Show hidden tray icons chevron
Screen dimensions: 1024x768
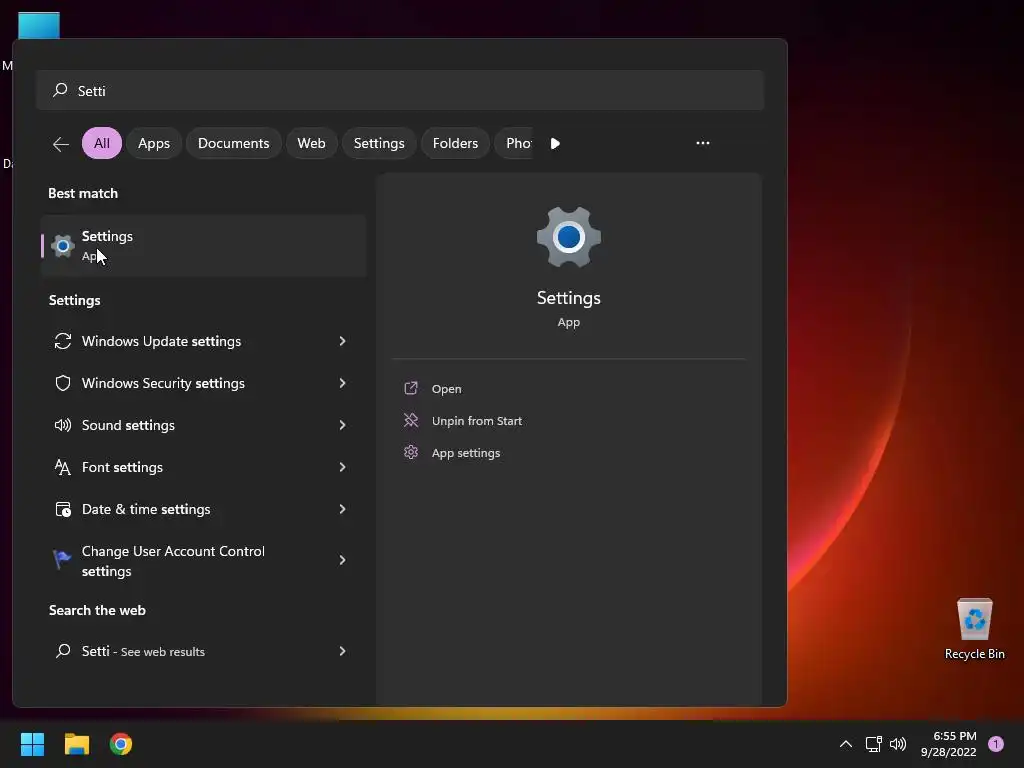click(x=846, y=744)
